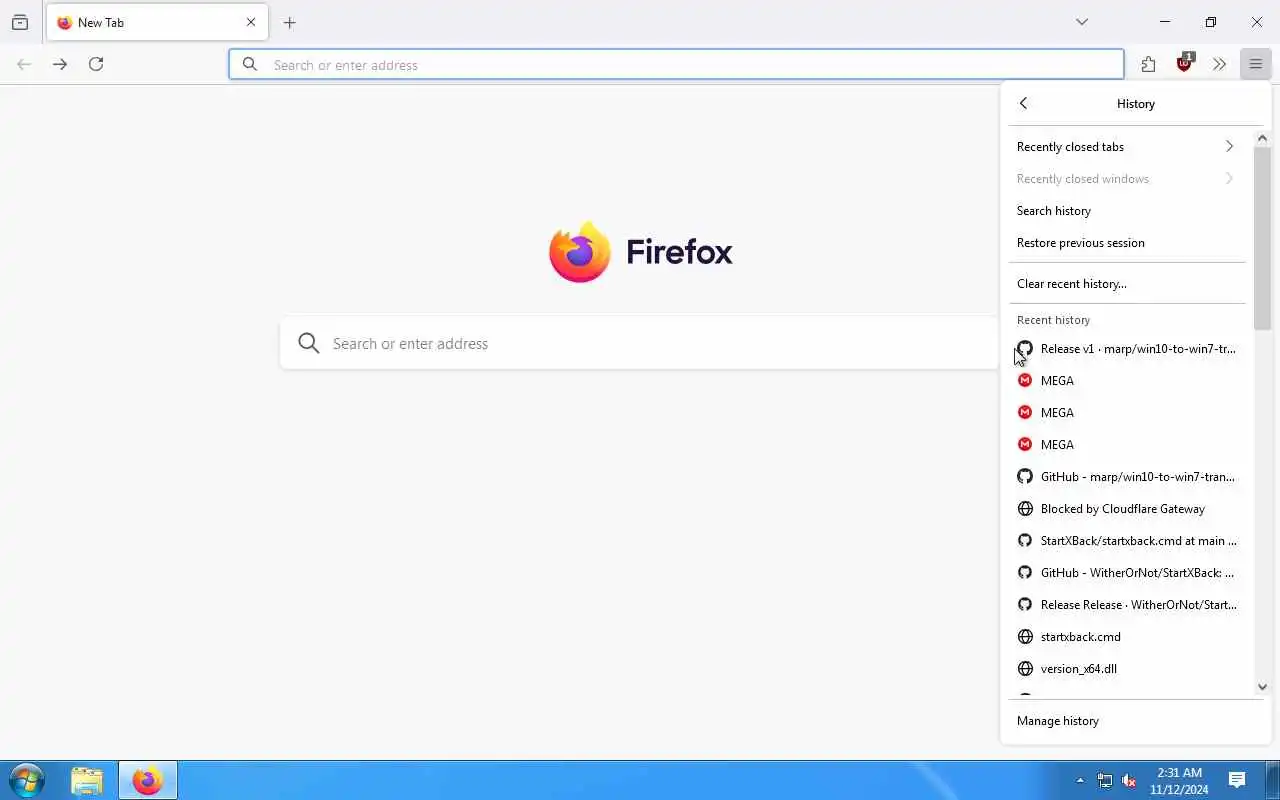Switch to the New Tab tab

coord(157,22)
